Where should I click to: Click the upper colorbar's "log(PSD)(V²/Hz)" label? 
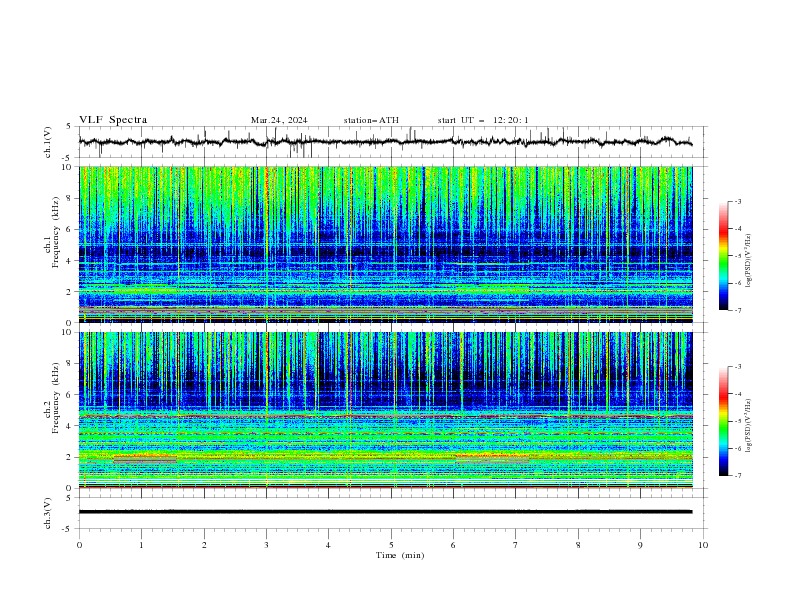click(x=749, y=261)
